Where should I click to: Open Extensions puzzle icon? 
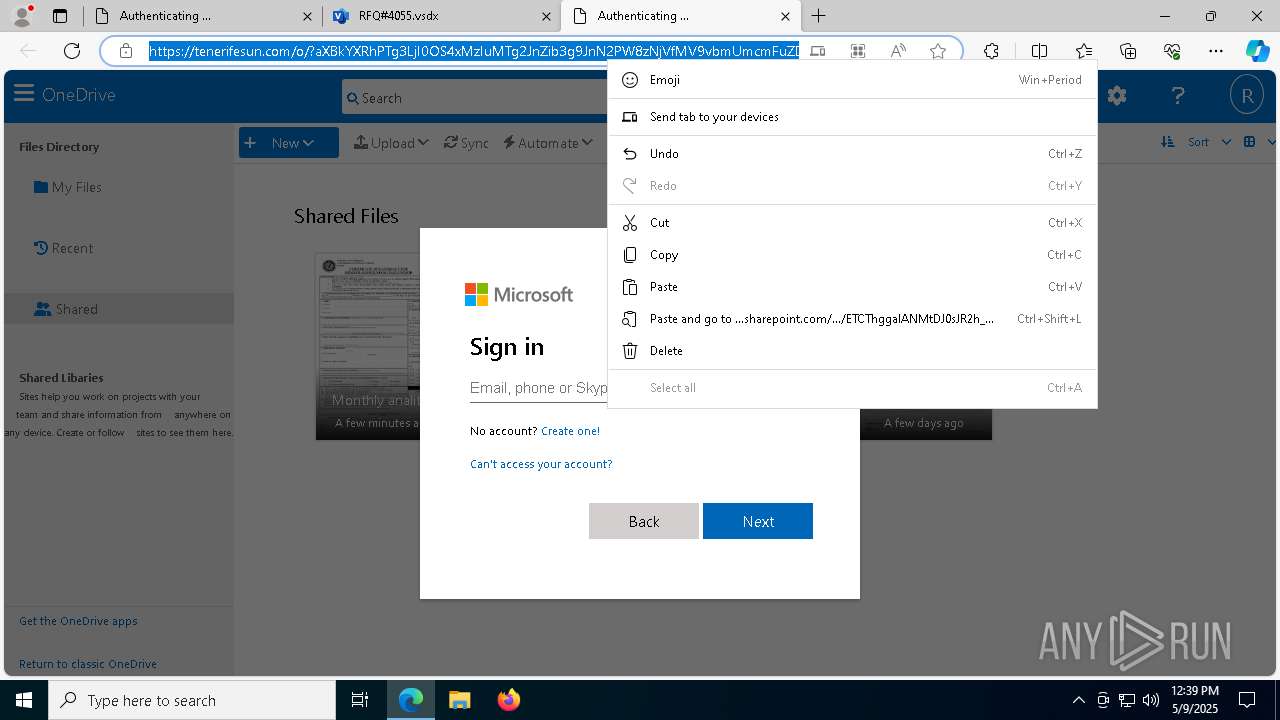(x=991, y=51)
